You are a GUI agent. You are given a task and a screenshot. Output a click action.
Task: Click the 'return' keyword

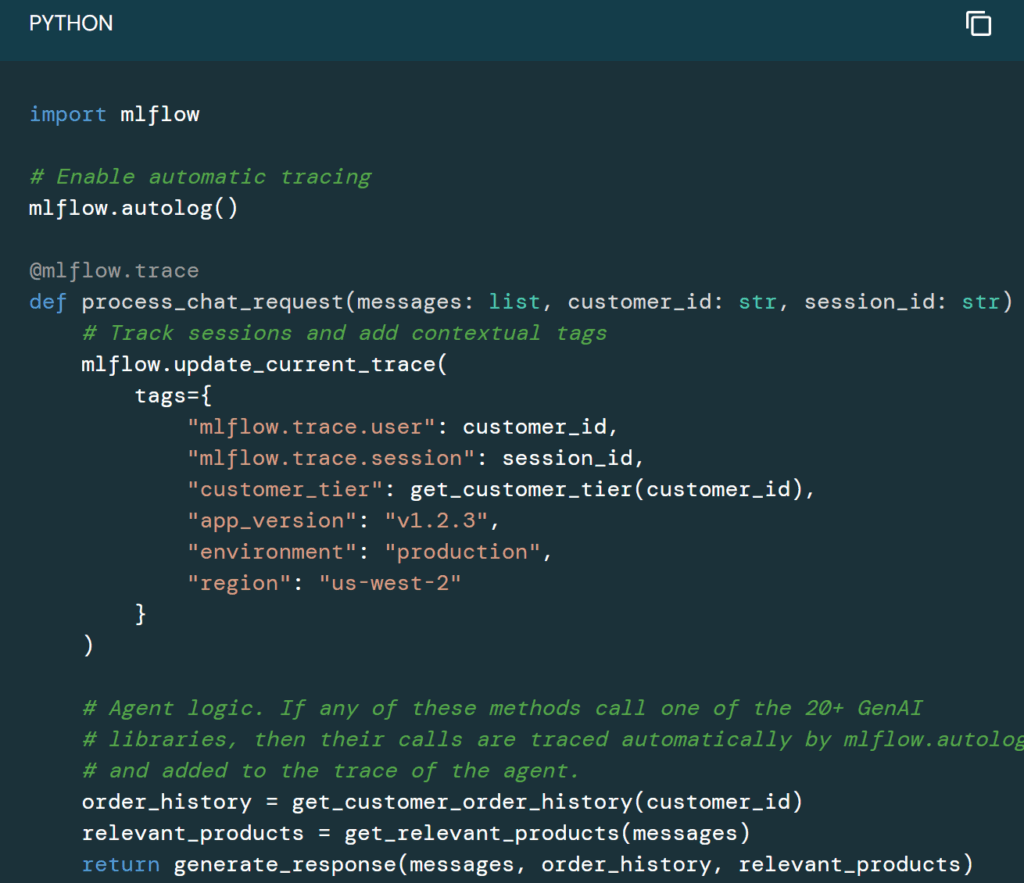click(x=121, y=864)
